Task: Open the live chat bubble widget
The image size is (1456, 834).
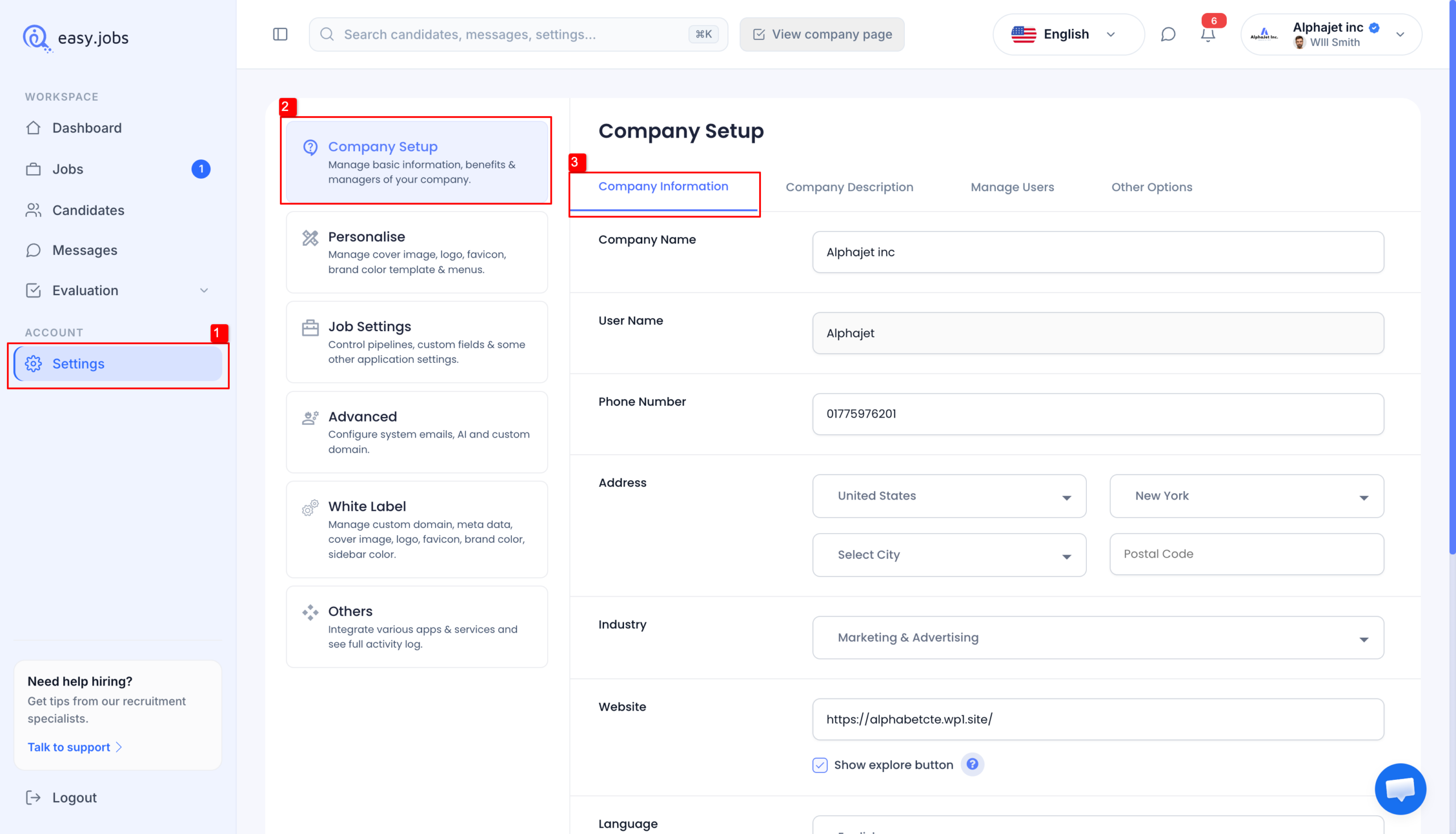Action: pos(1400,788)
